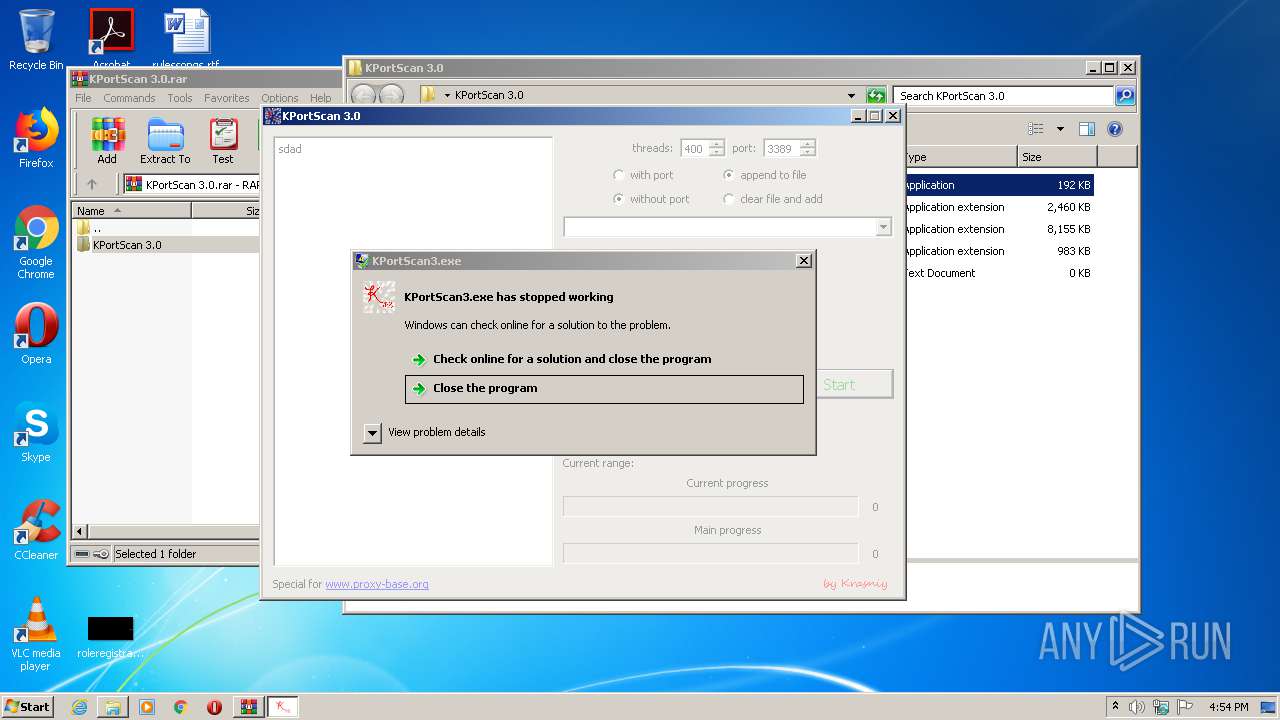Select the Acrobat desktop shortcut icon
The width and height of the screenshot is (1280, 720).
point(111,38)
